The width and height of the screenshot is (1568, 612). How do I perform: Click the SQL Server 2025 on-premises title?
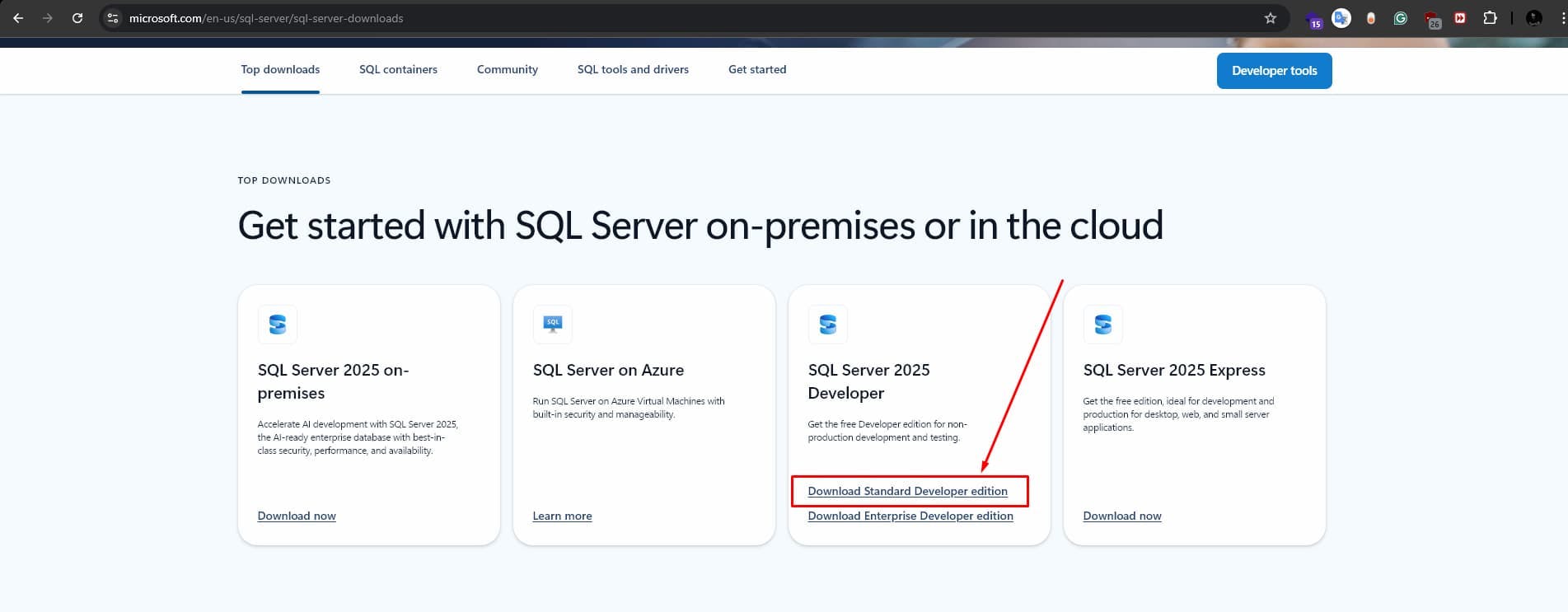pos(333,381)
